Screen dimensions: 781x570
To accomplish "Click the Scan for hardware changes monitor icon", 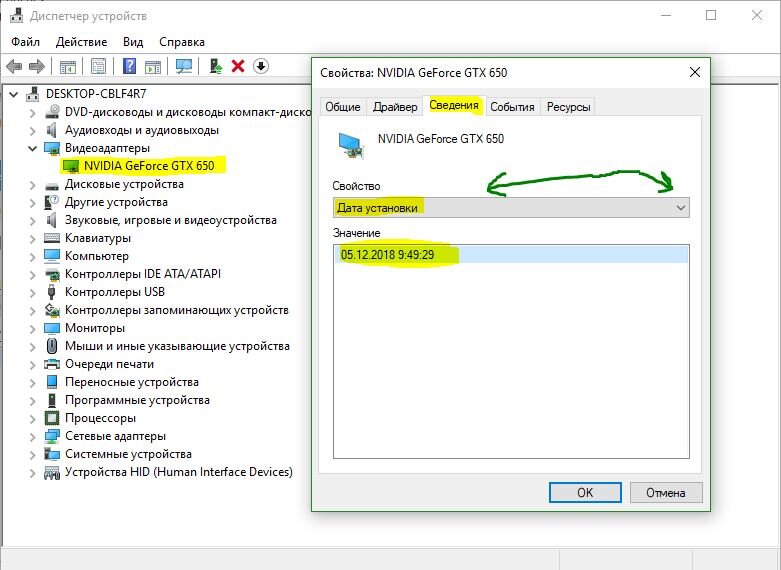I will [184, 66].
